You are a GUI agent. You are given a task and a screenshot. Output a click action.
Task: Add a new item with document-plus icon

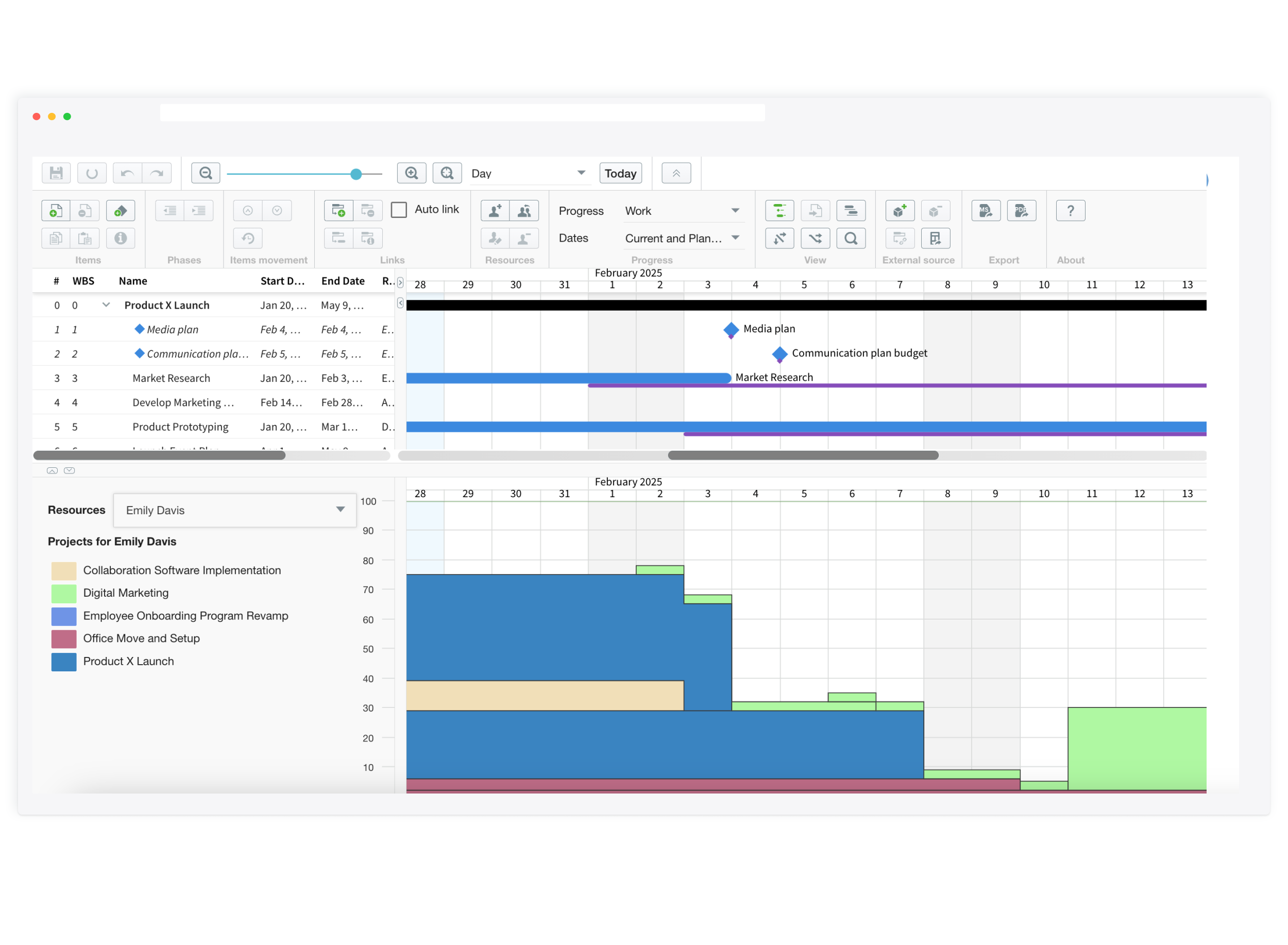(56, 211)
